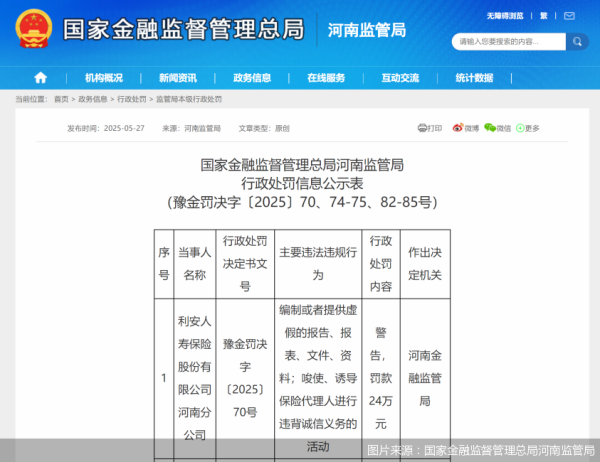The height and width of the screenshot is (462, 600).
Task: Open the 机构概况 menu
Action: [104, 78]
